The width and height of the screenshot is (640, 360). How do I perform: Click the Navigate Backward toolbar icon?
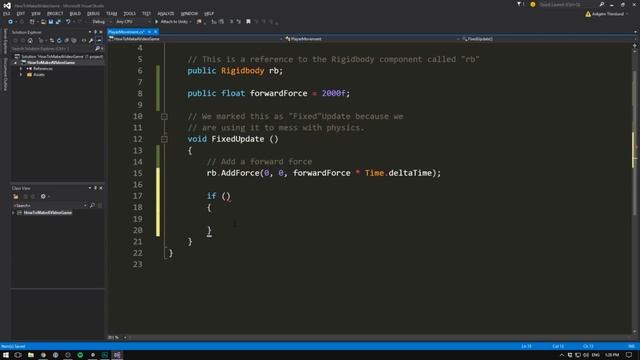click(x=10, y=22)
